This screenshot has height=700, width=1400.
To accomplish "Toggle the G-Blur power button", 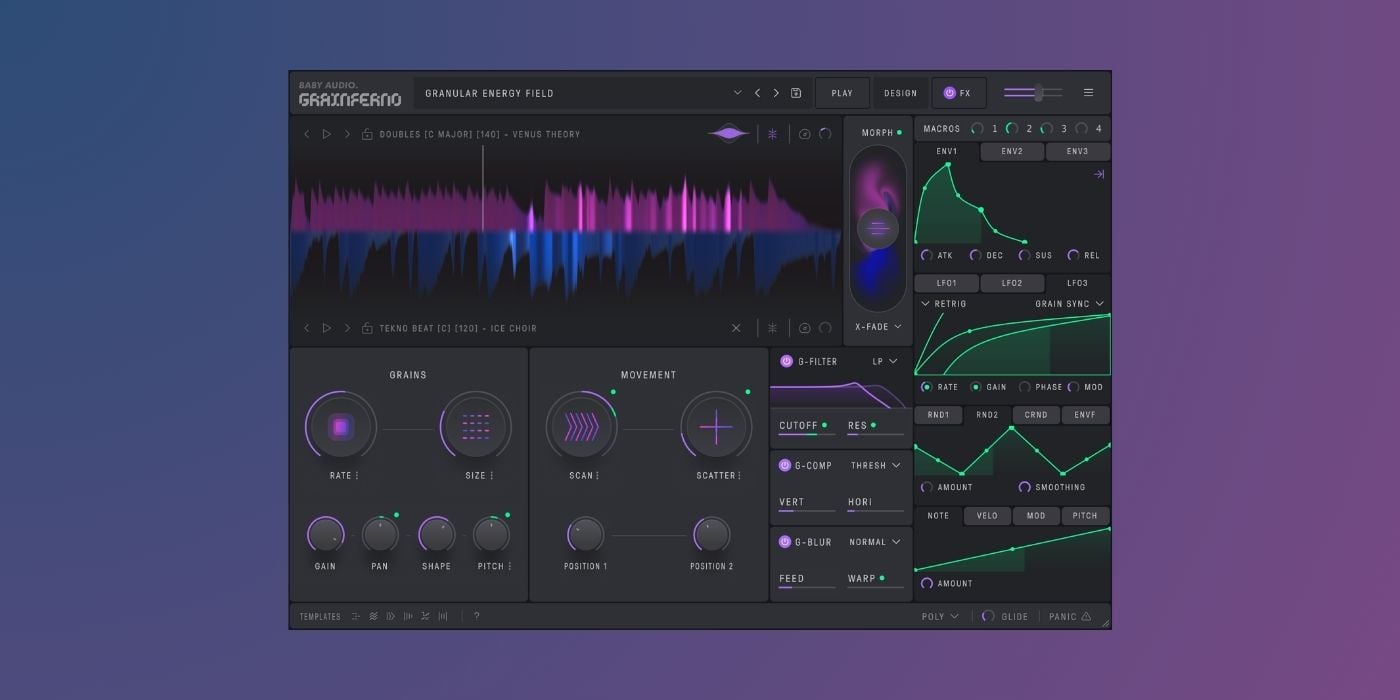I will pos(785,542).
